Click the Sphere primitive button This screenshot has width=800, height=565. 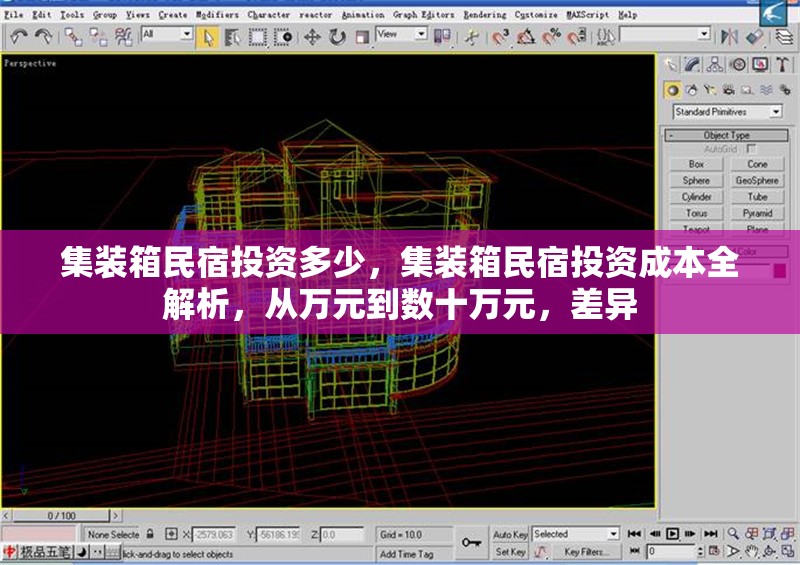click(x=696, y=180)
